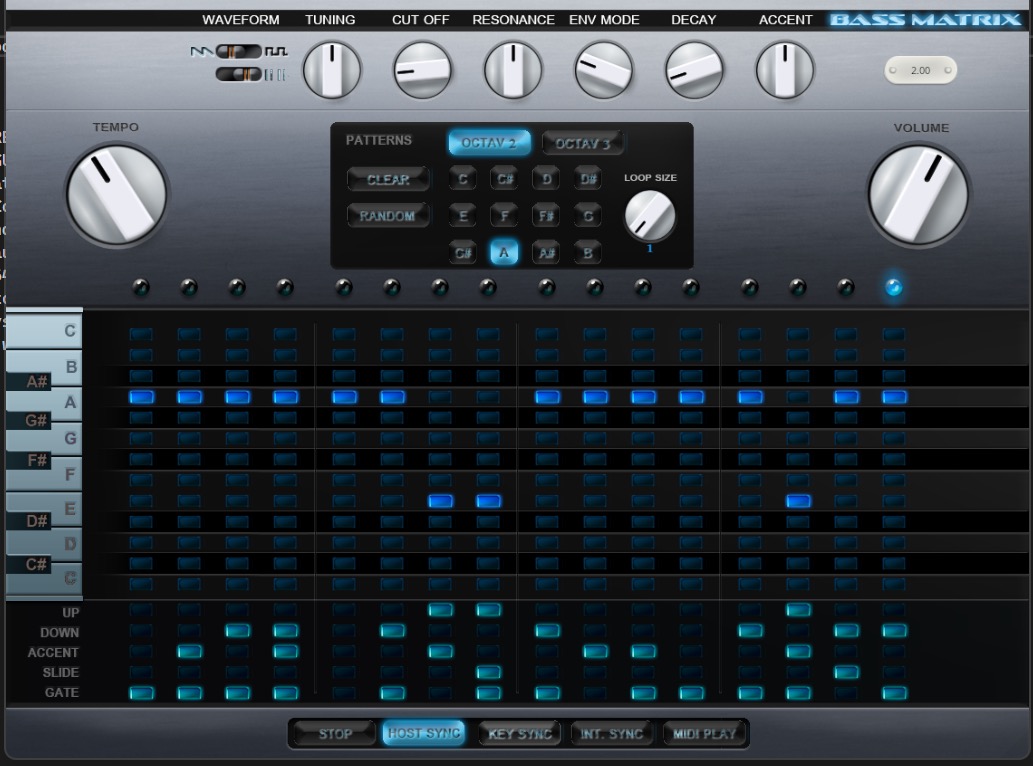This screenshot has height=766, width=1033.
Task: Switch to KEY SYNC mode
Action: click(520, 733)
